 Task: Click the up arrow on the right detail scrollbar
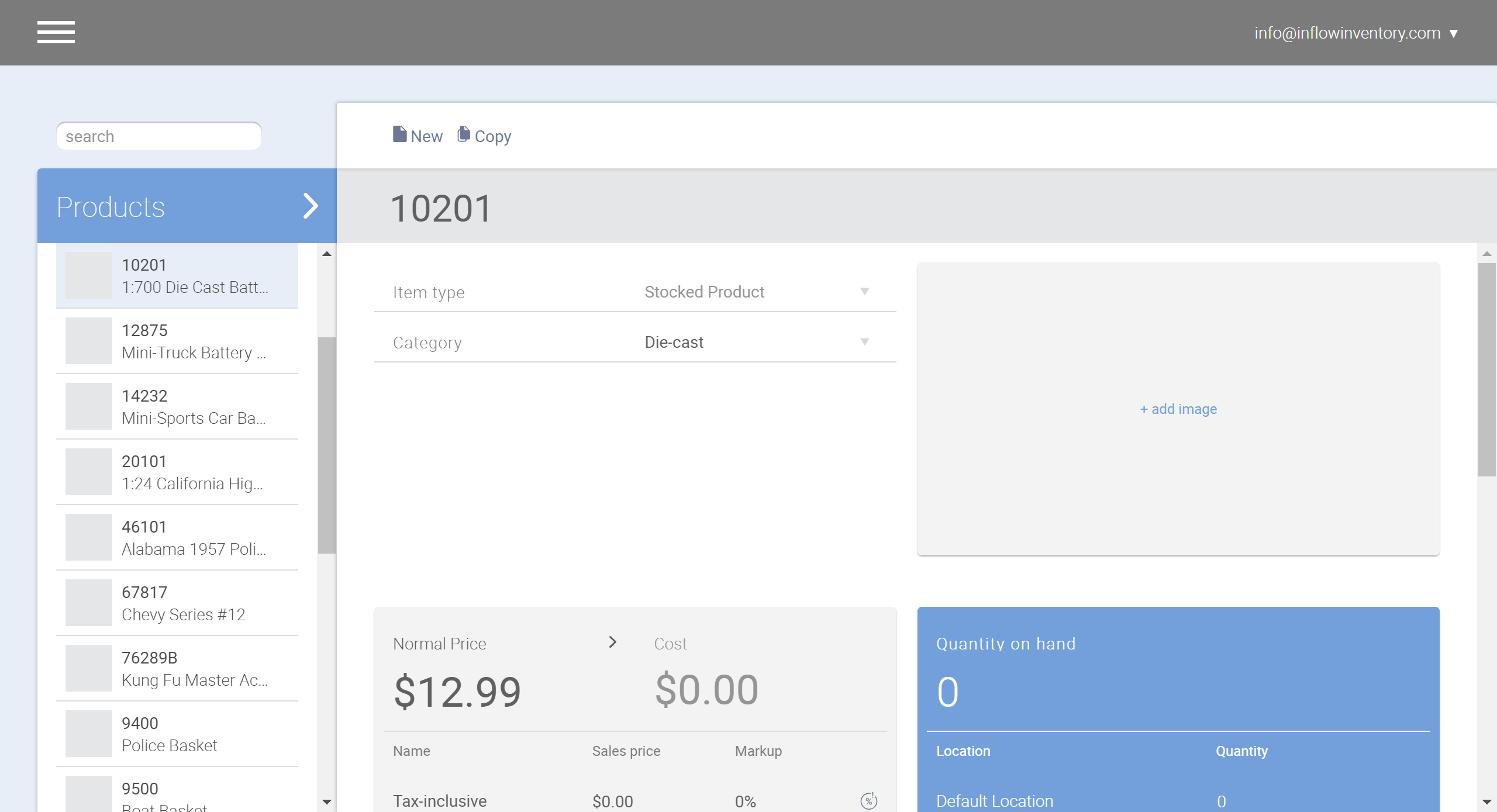(x=1486, y=254)
